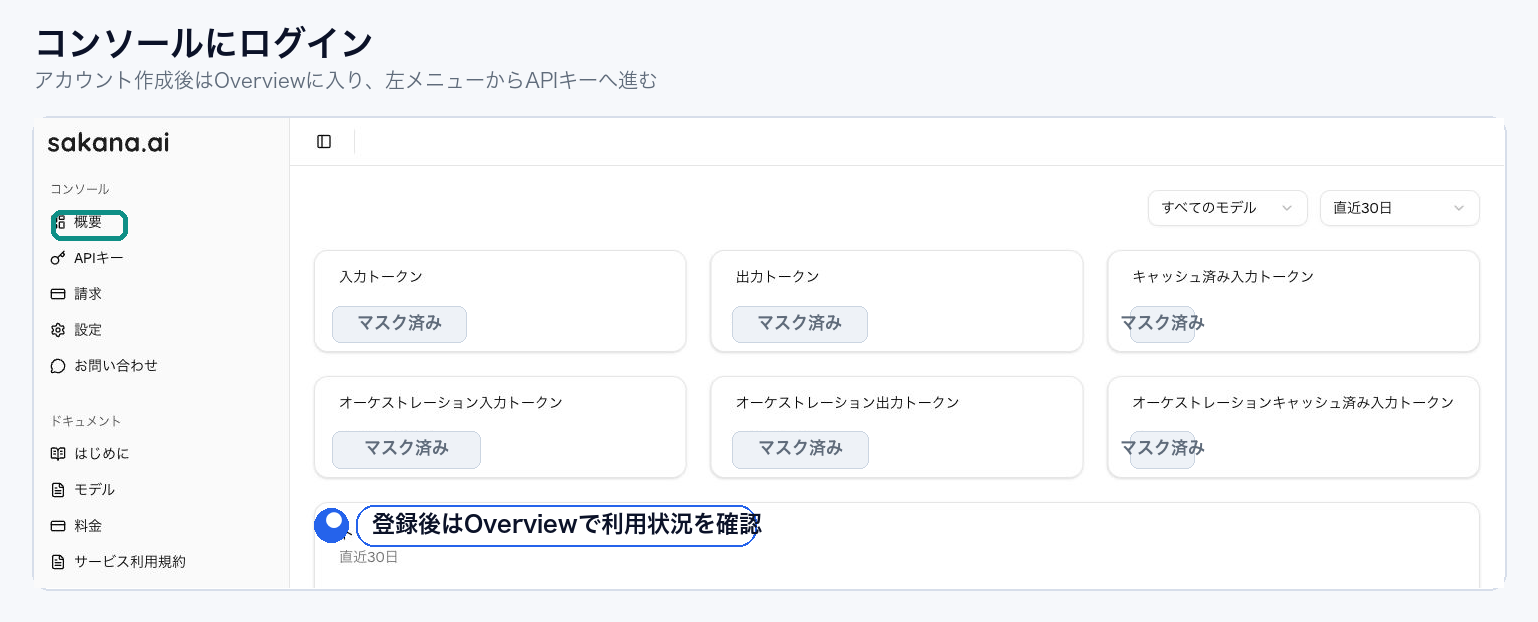
Task: Click the 請求 credit card icon
Action: tap(58, 294)
